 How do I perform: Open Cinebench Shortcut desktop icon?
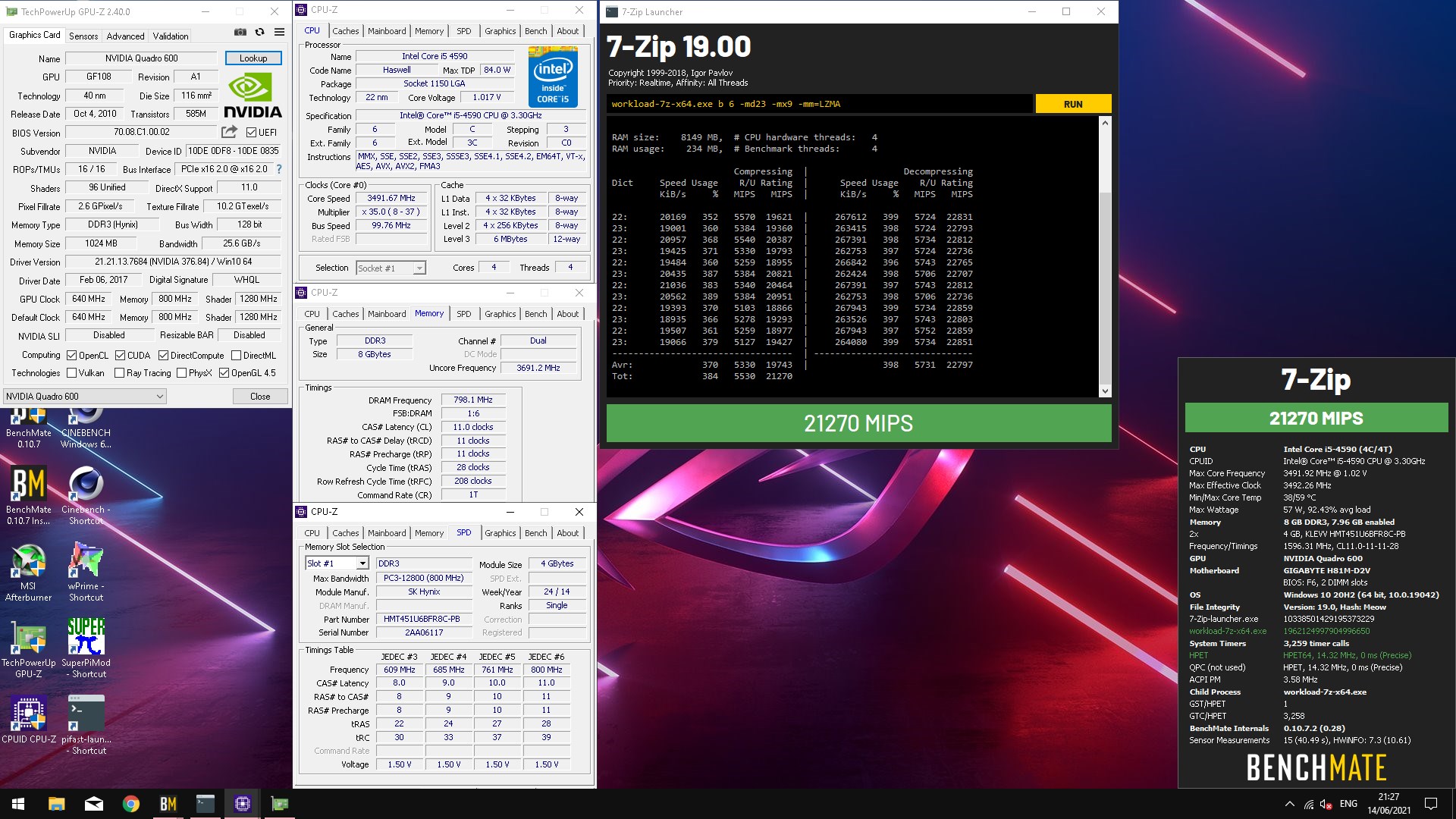(x=86, y=496)
